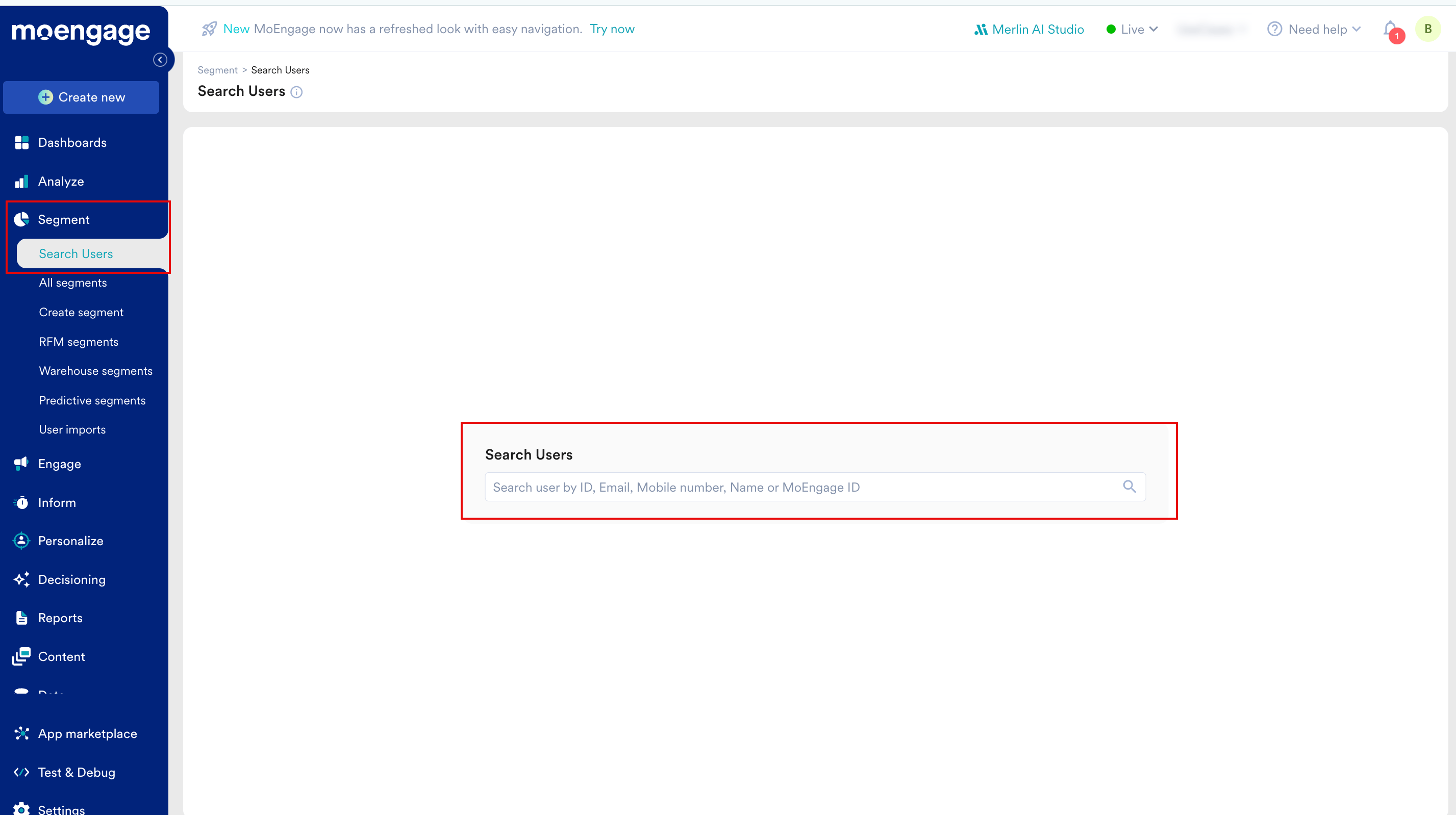Click the Analyze bar chart icon
This screenshot has width=1456, height=815.
21,182
